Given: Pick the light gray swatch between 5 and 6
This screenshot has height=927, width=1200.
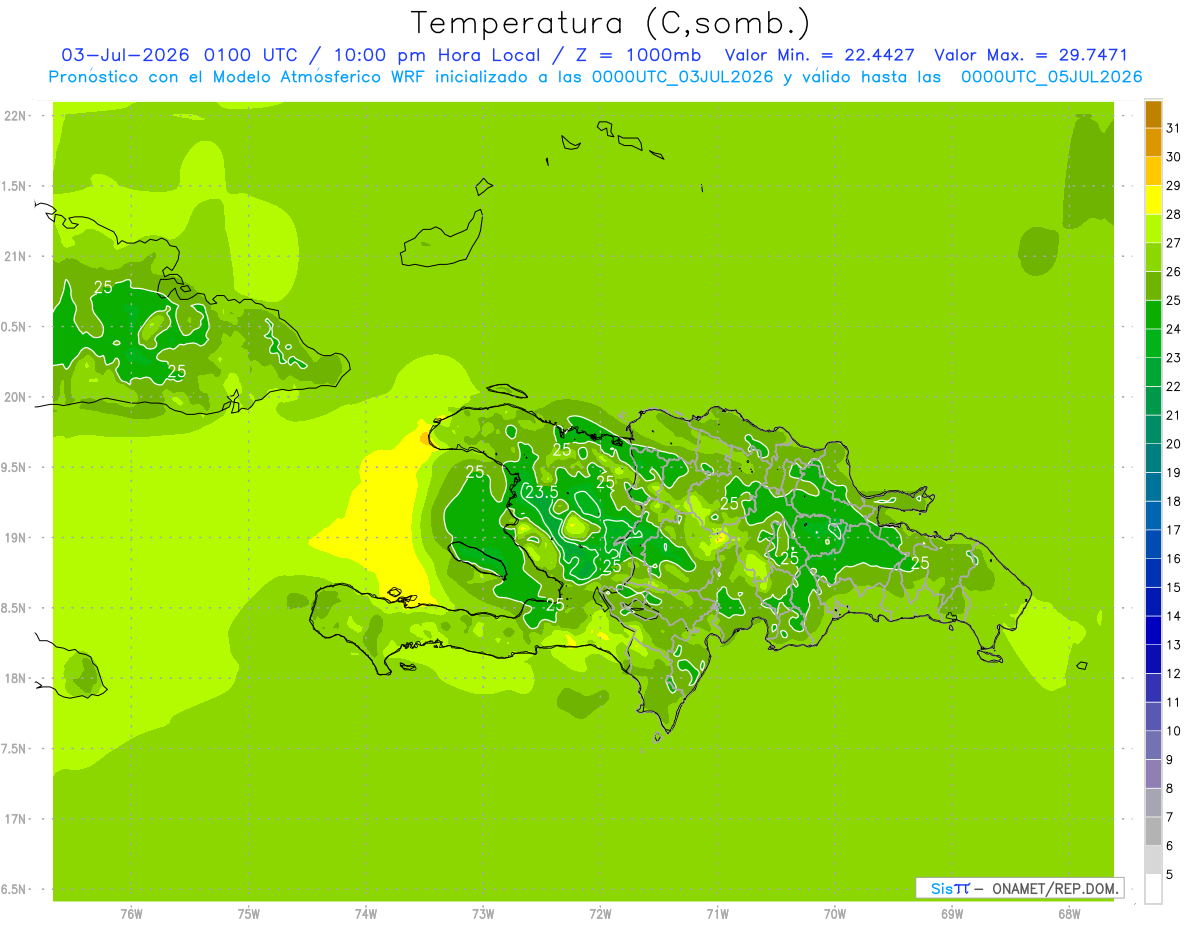Looking at the screenshot, I should [x=1153, y=860].
